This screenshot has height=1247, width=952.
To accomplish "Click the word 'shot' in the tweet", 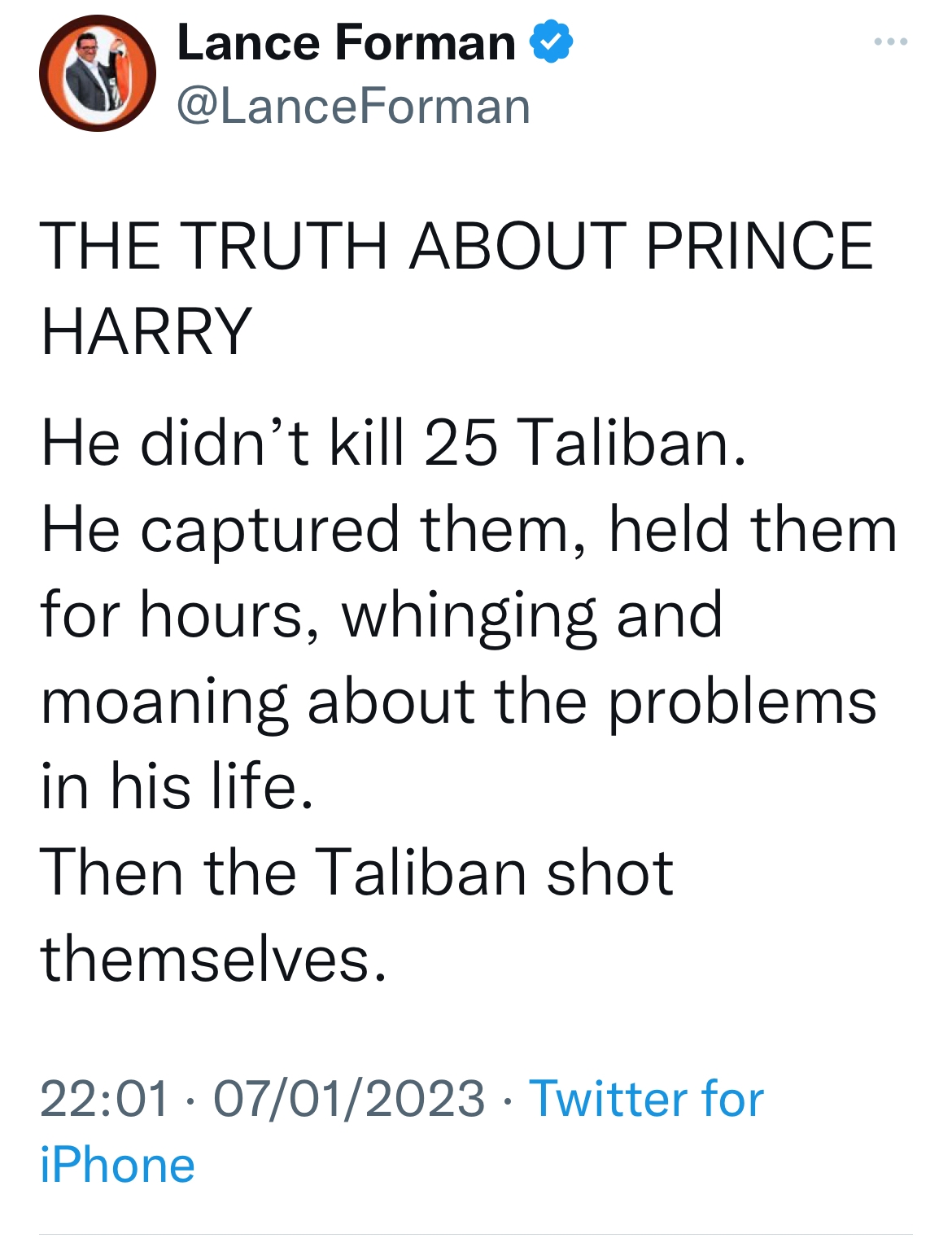I will point(609,873).
